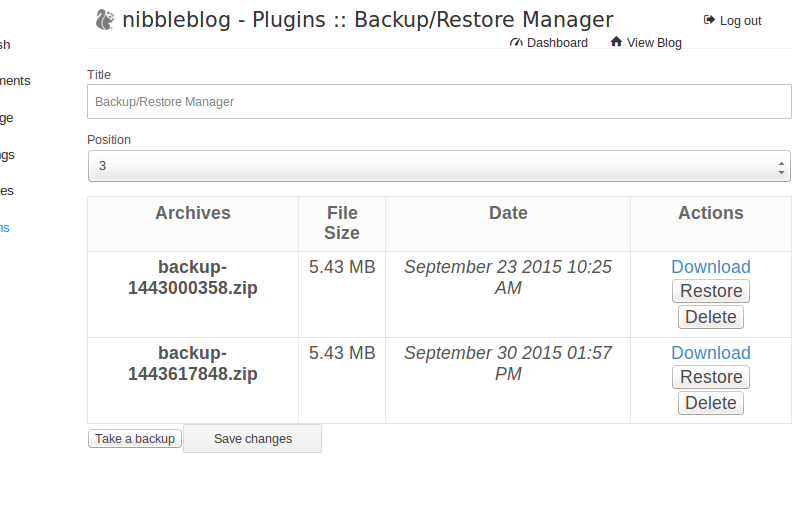Viewport: 800px width, 516px height.
Task: Download backup-1443617848.zip archive
Action: click(711, 353)
